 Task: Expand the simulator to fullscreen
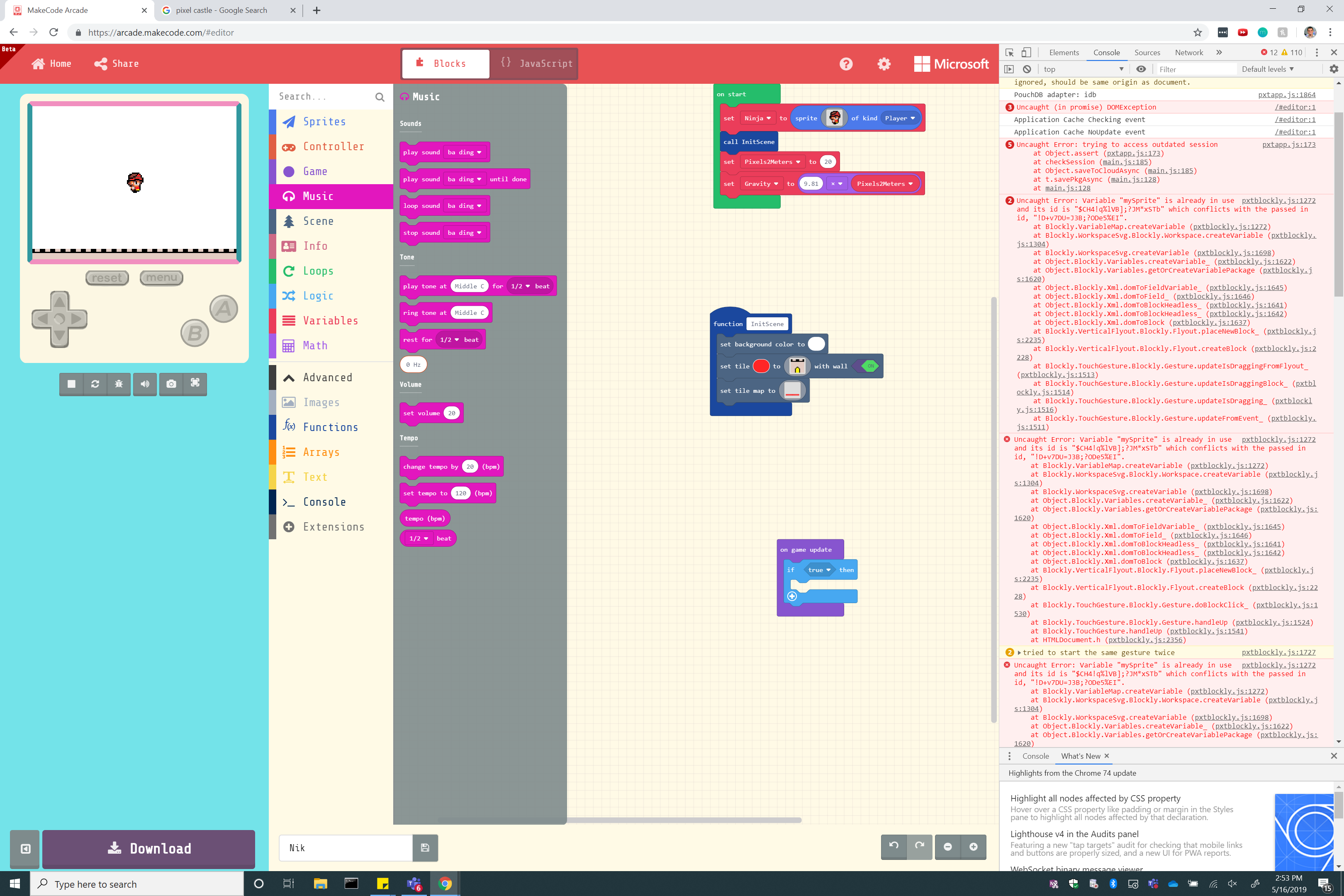click(x=195, y=384)
